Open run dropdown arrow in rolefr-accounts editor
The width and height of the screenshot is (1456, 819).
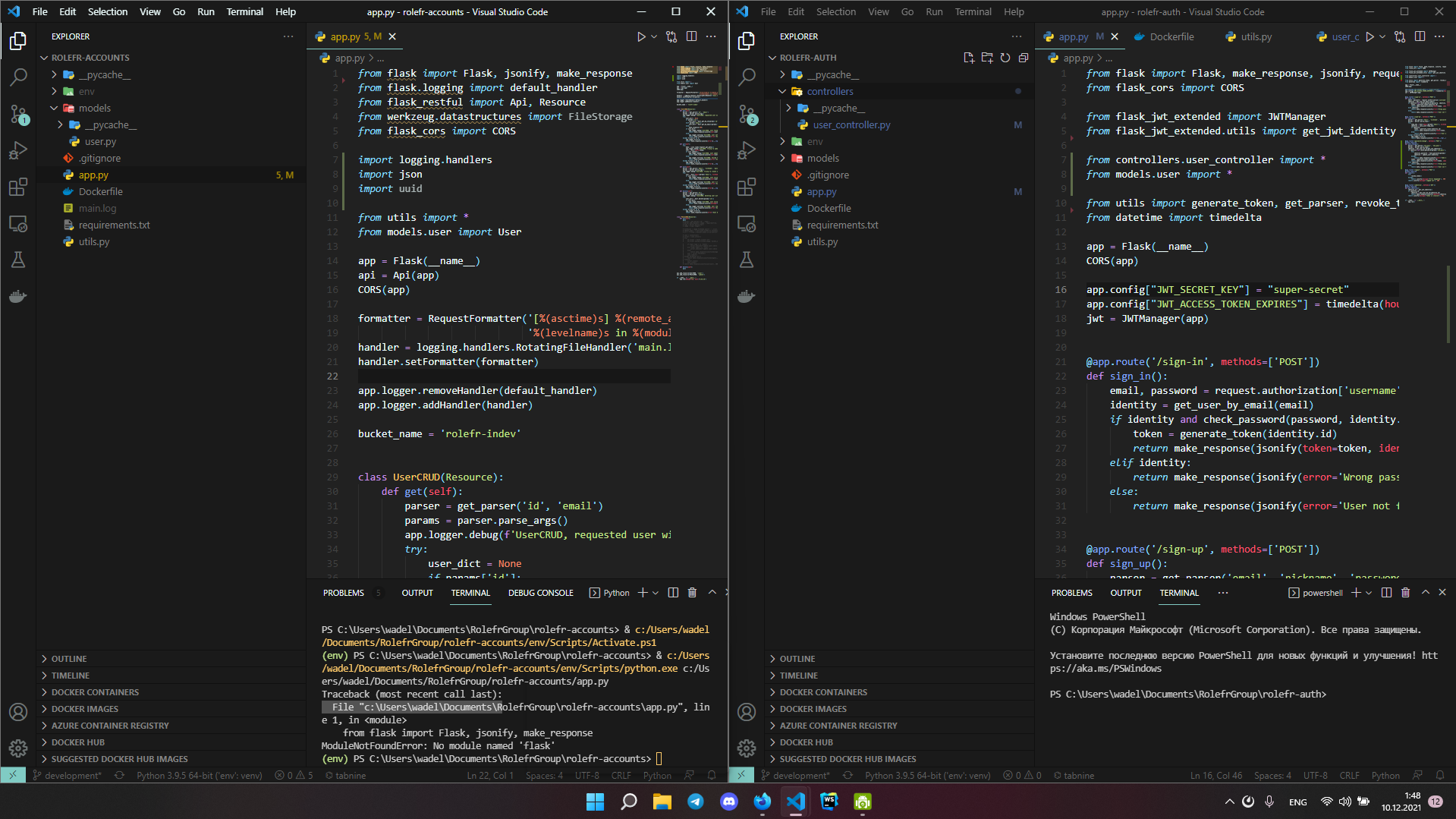(x=654, y=36)
